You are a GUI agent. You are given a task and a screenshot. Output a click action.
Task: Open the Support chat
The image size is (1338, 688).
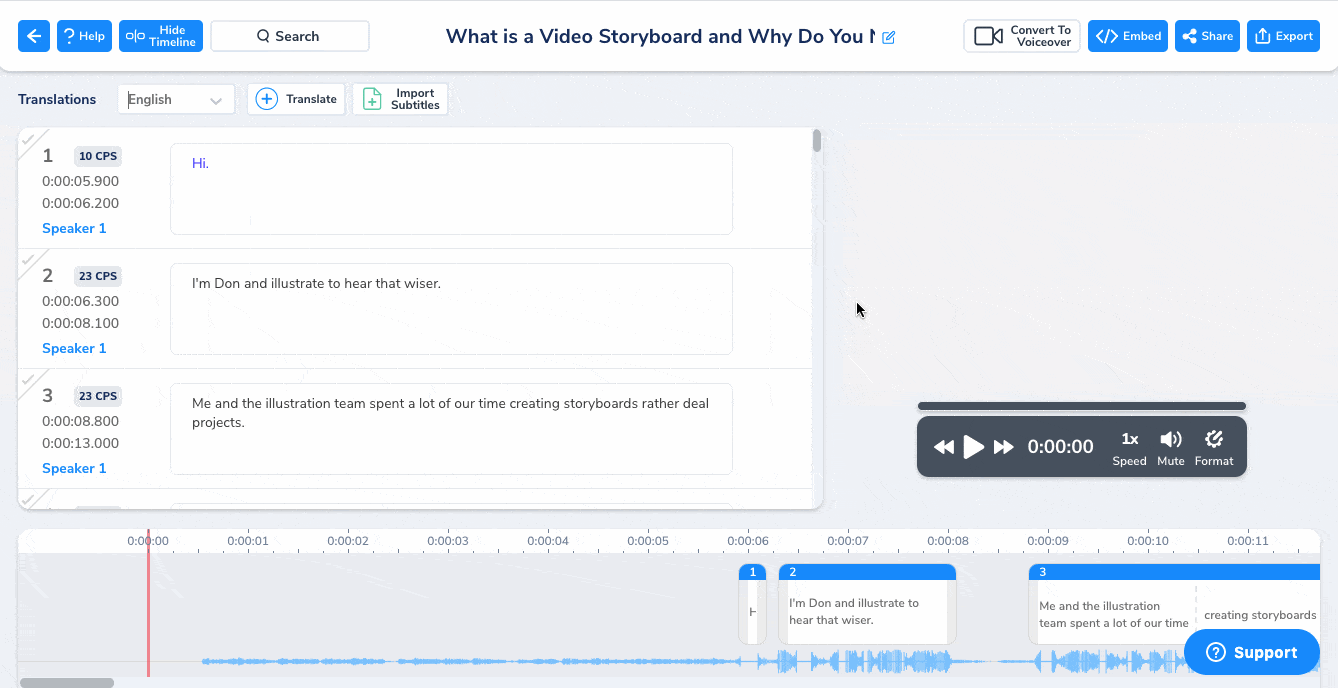pyautogui.click(x=1252, y=652)
